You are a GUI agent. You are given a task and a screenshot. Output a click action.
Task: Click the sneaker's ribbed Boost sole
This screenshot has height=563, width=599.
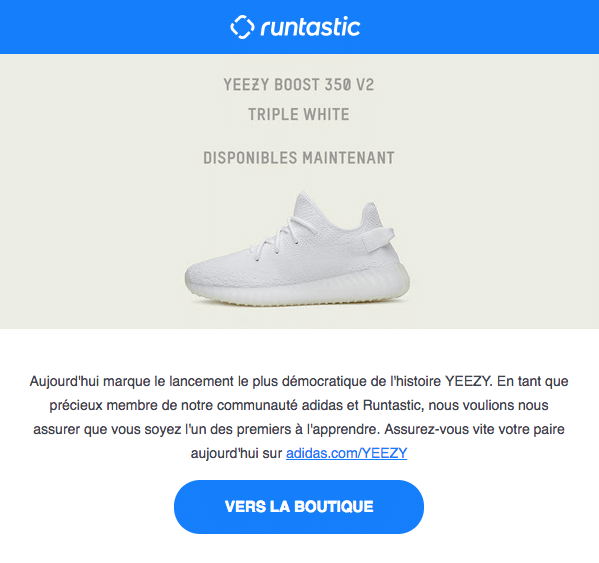[306, 288]
